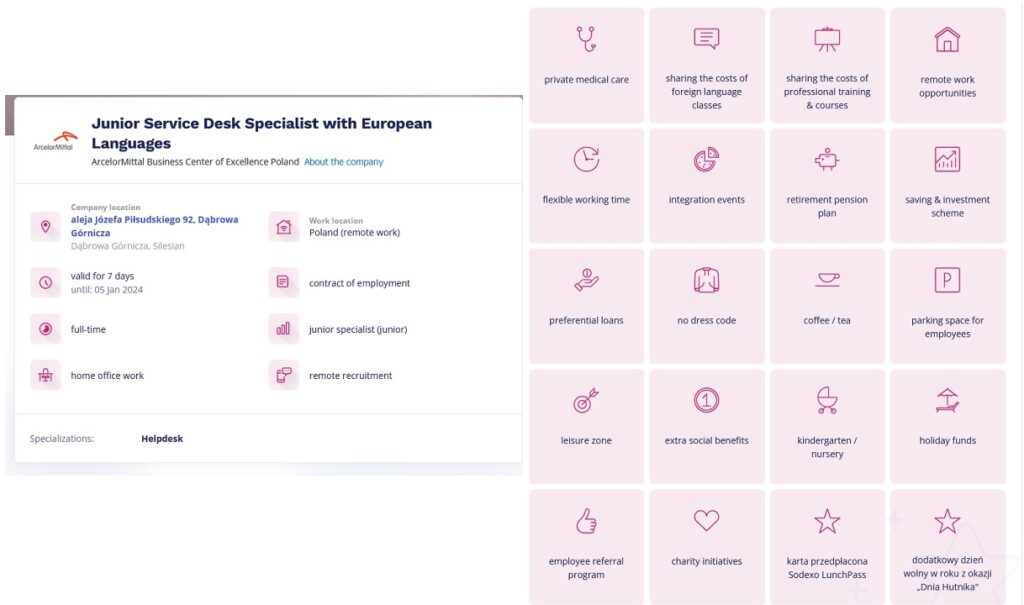Click the kindergarten stroller icon
The image size is (1024, 605).
pos(826,401)
